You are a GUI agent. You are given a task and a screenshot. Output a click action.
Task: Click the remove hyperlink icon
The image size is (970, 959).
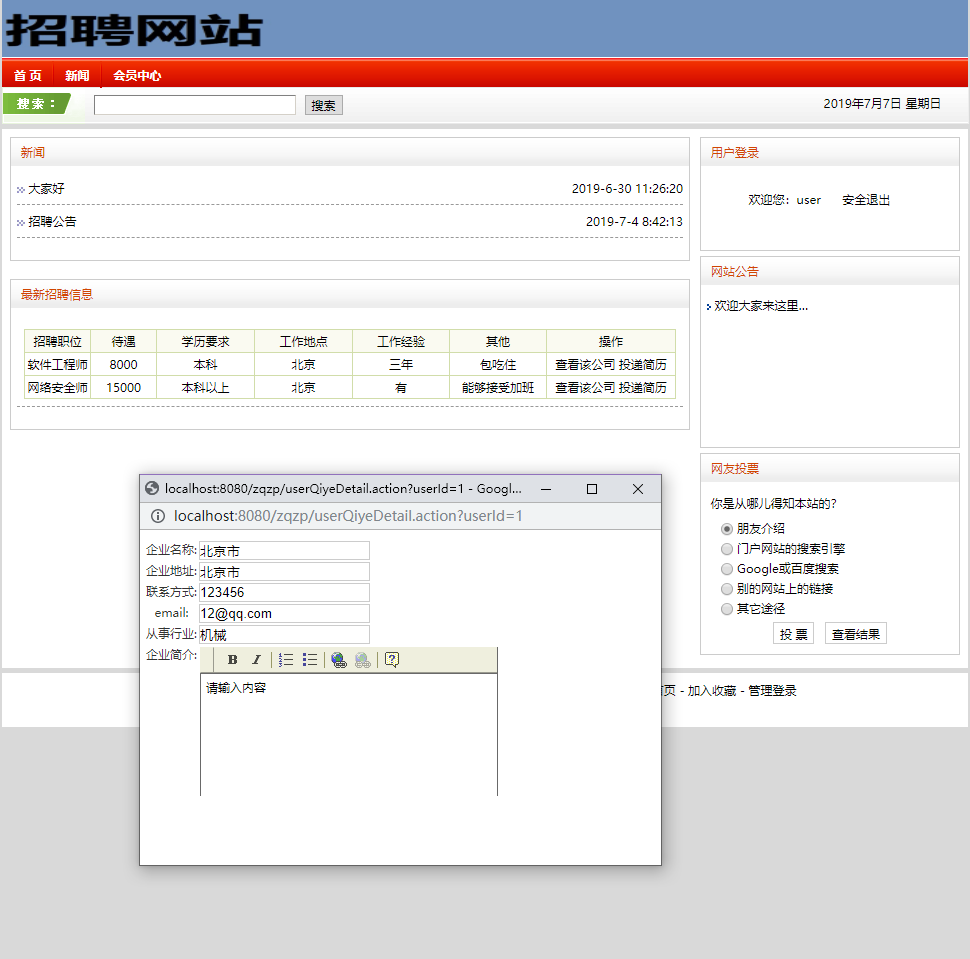362,660
